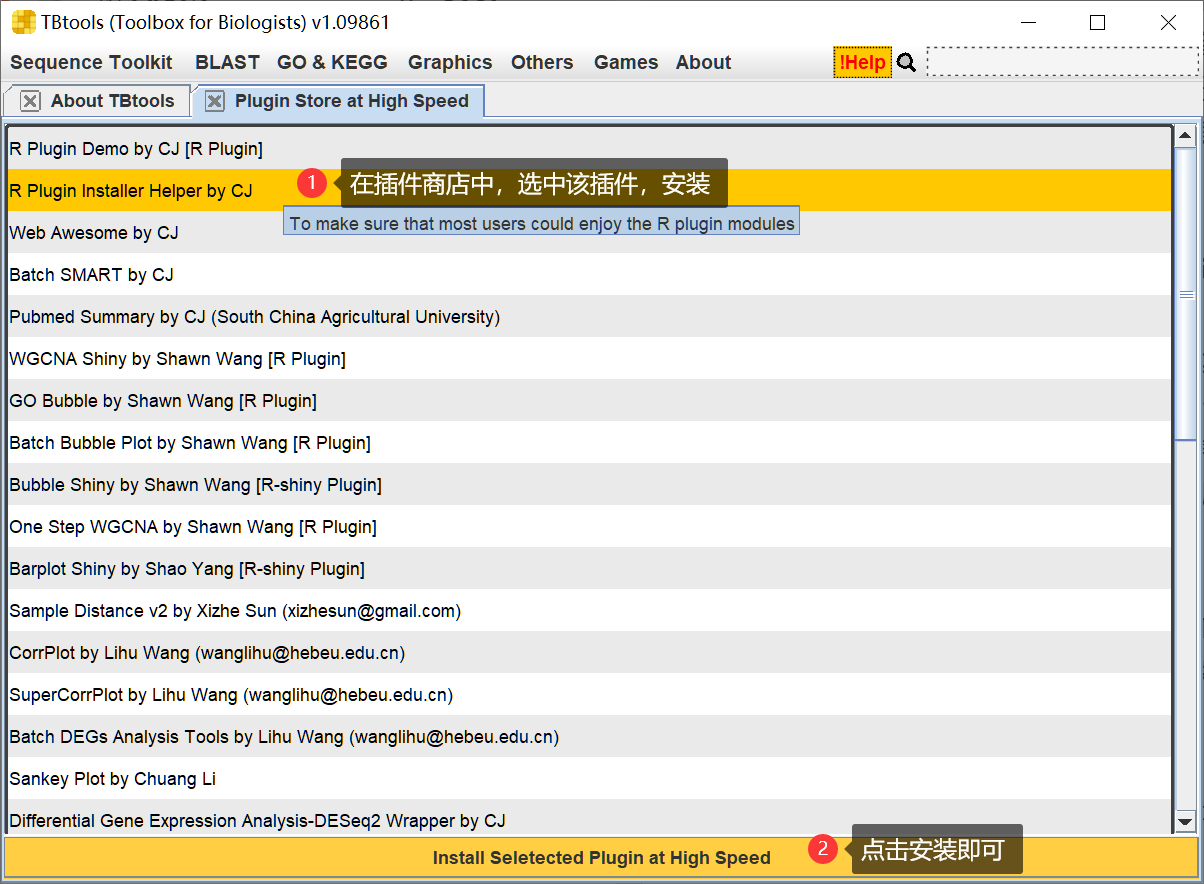Select R Plugin Installer Helper by CJ
The width and height of the screenshot is (1204, 884).
(x=589, y=190)
